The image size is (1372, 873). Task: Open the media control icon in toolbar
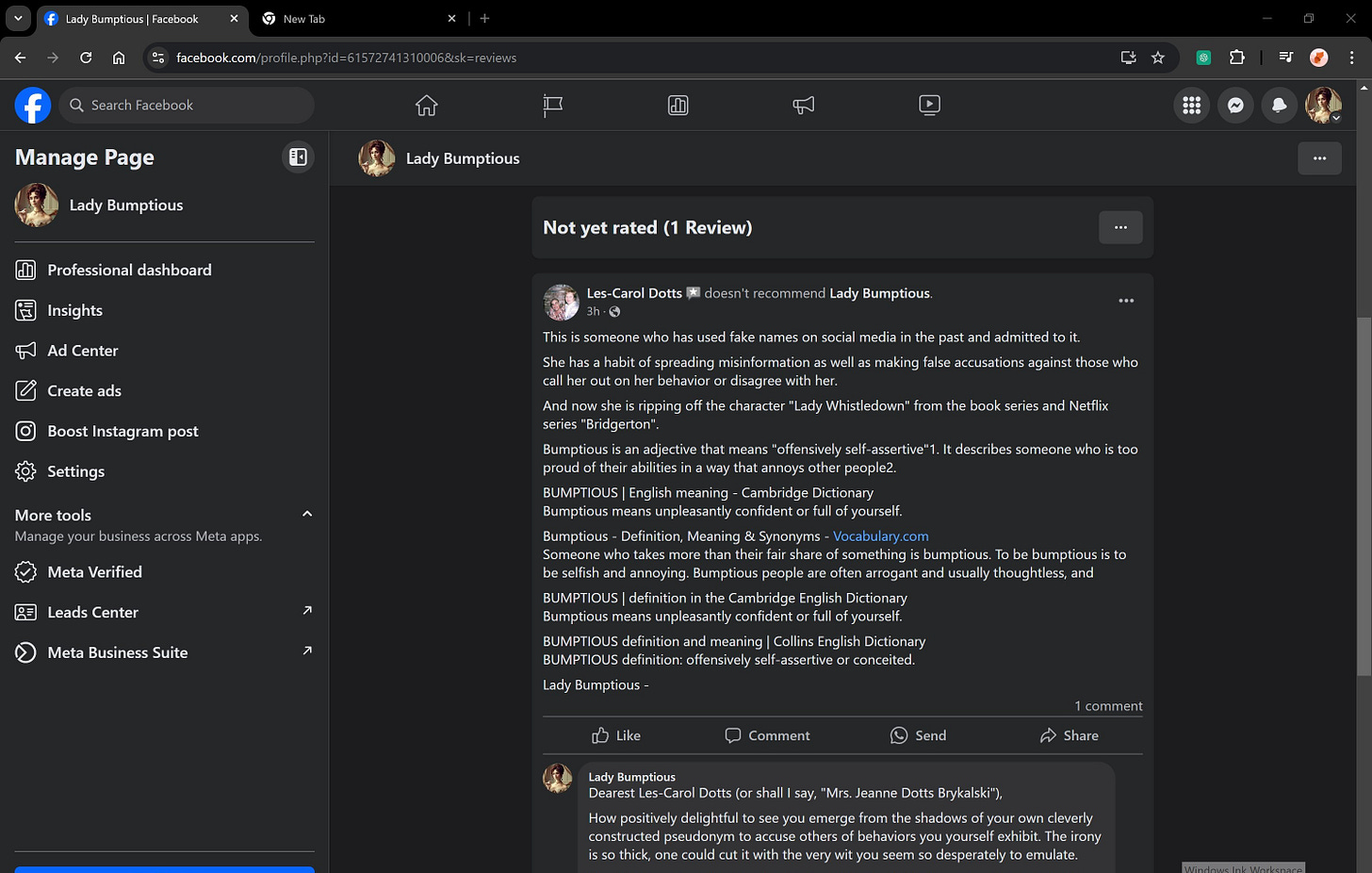(1286, 58)
